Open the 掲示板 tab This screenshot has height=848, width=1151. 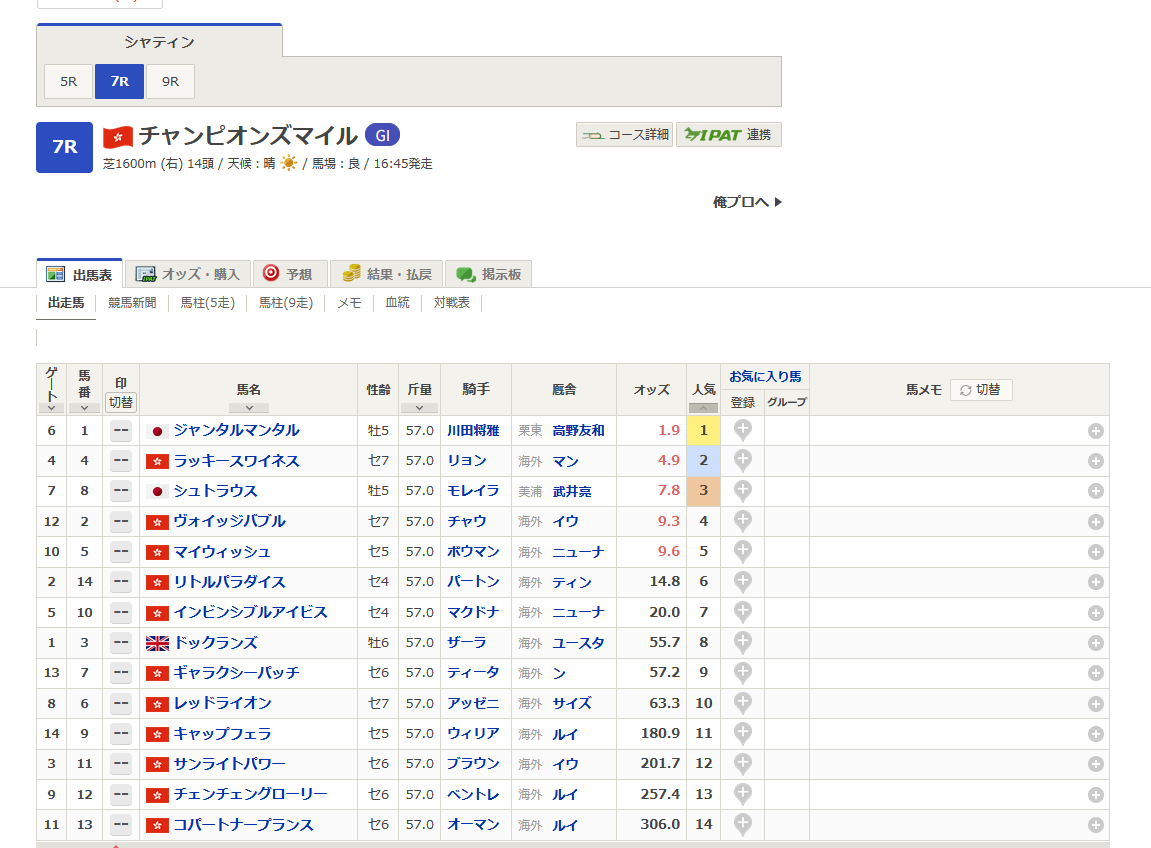pos(488,275)
